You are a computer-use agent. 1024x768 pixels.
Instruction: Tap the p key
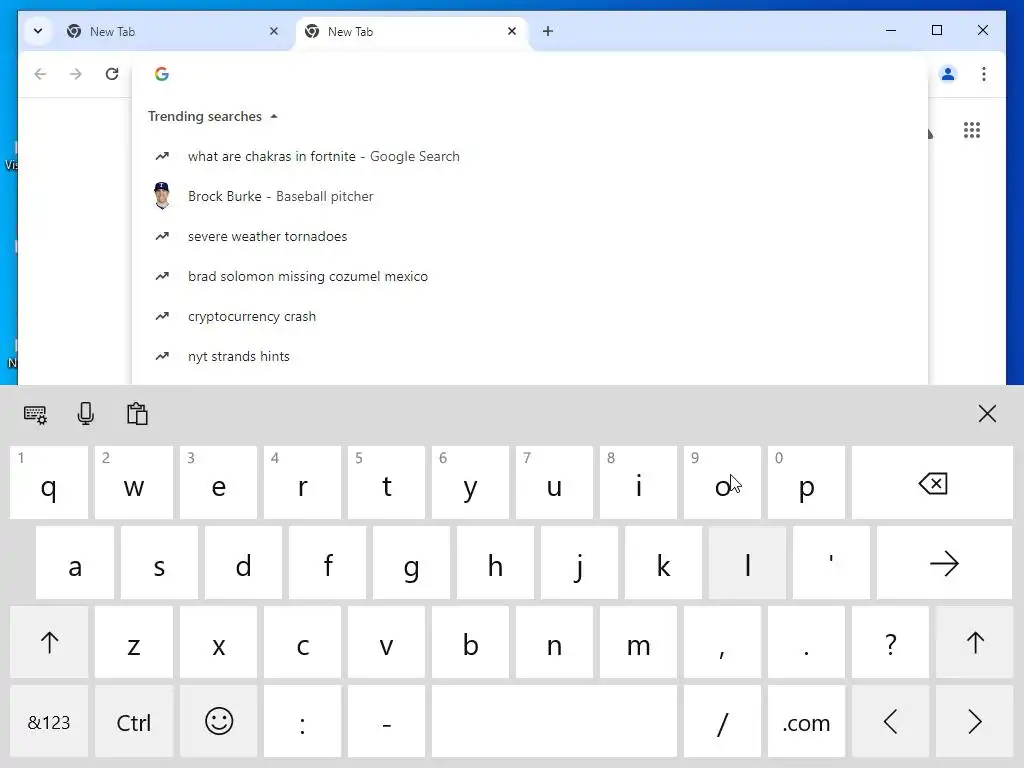tap(806, 483)
